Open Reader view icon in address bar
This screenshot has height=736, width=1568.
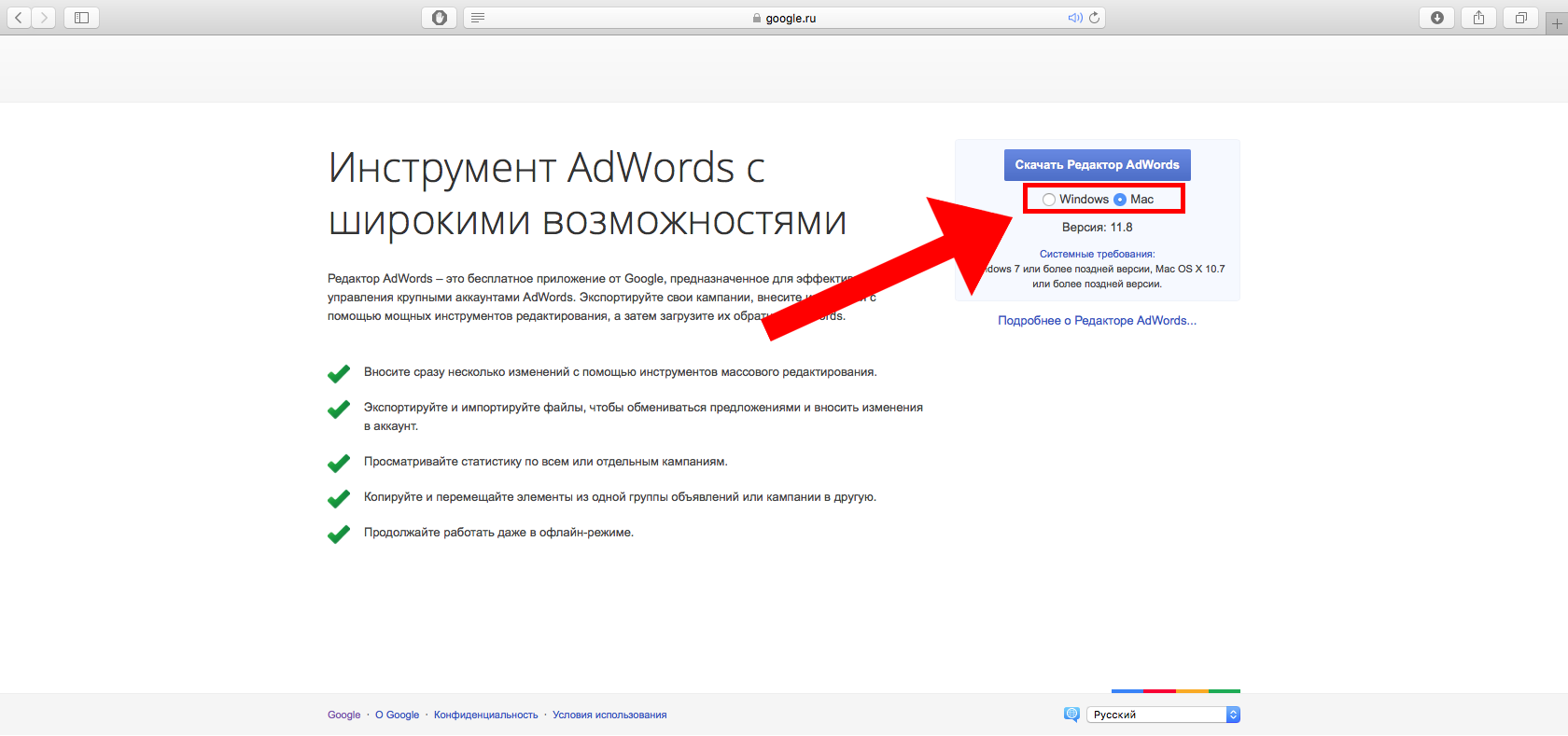478,18
